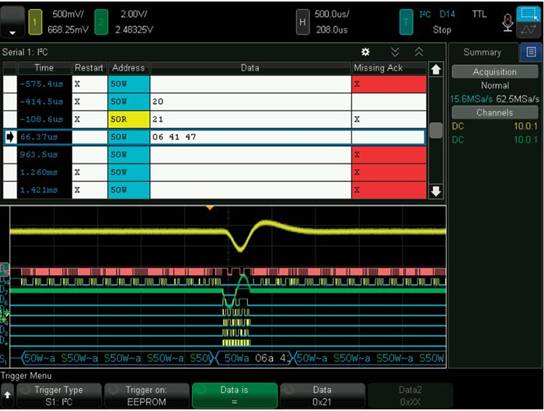This screenshot has height=411, width=544.
Task: Open the Serial 1 I²C settings gear
Action: coord(365,52)
